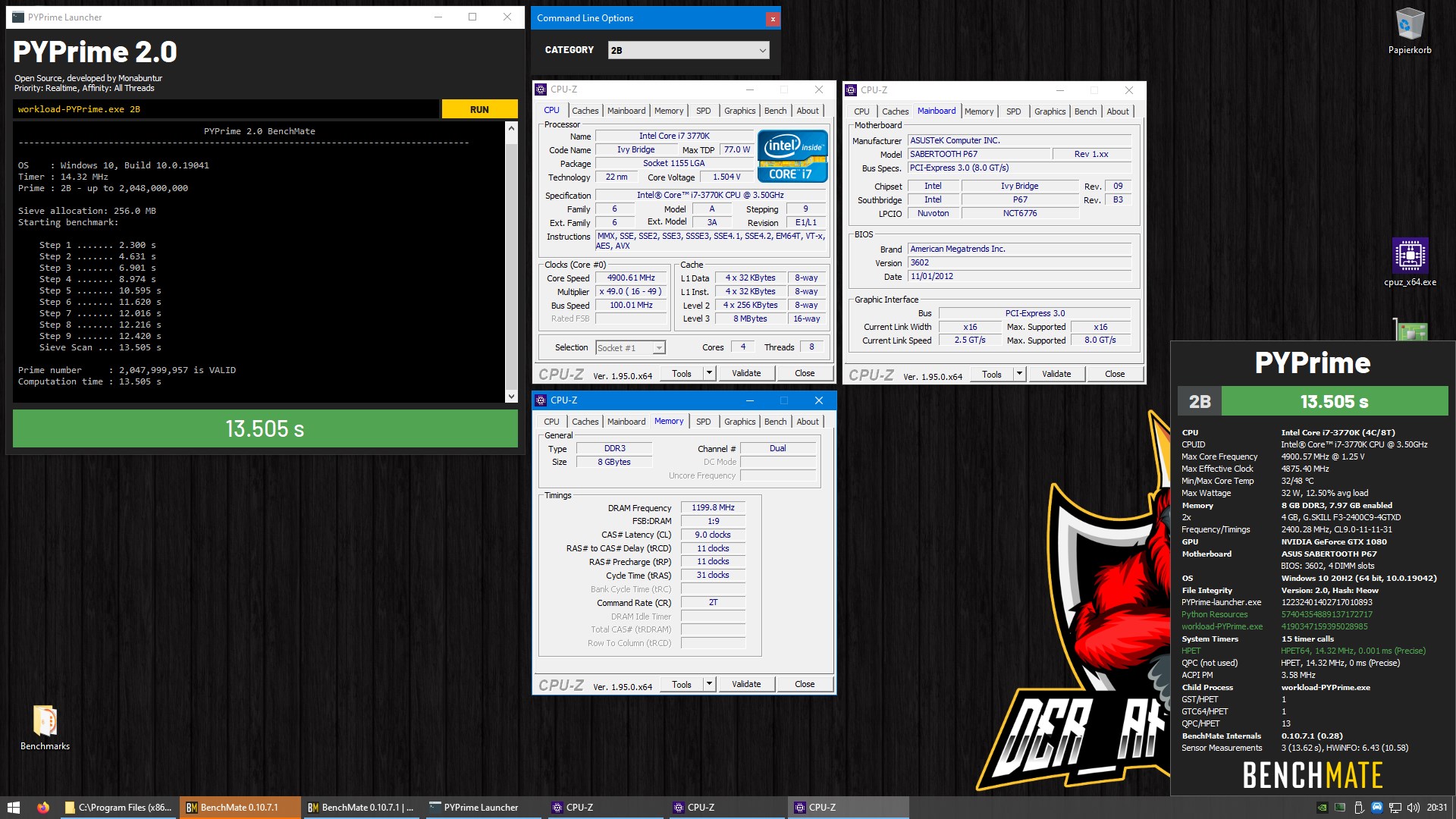This screenshot has width=1456, height=819.
Task: Select the cpuz_x64.exe desktop icon
Action: (x=1410, y=262)
